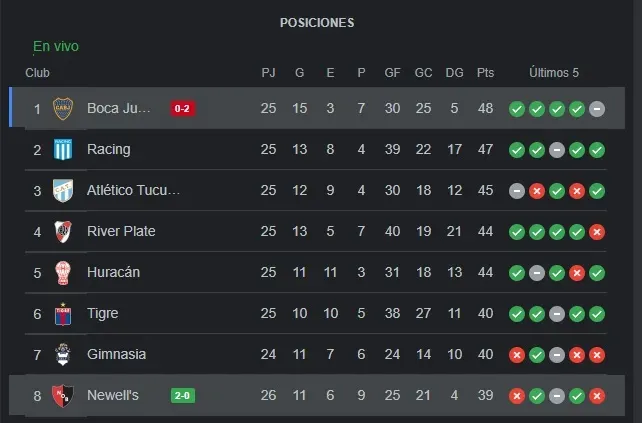Viewport: 642px width, 423px height.
Task: Click the Gimnasia club crest
Action: click(63, 355)
